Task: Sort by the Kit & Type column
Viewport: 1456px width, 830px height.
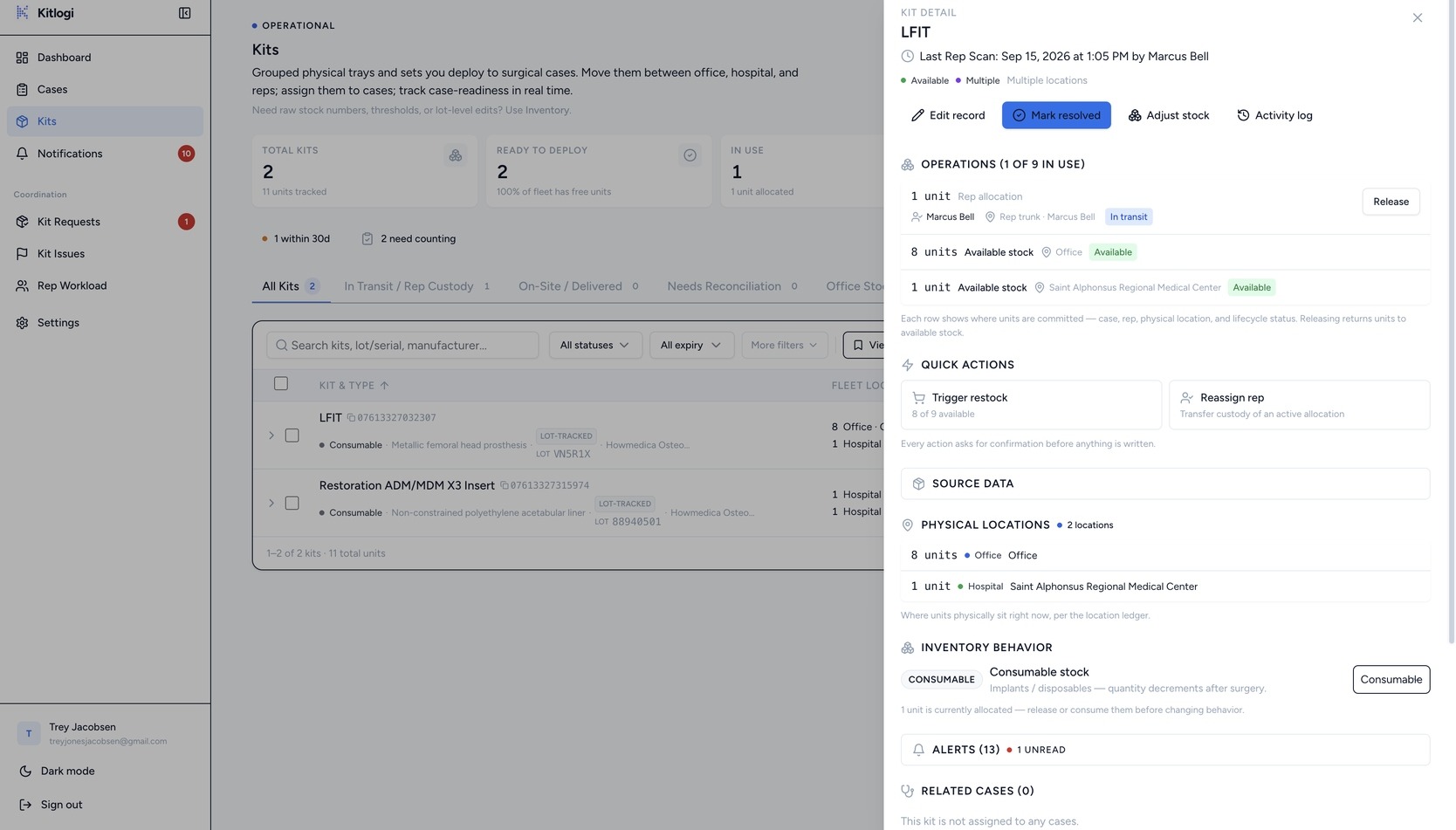Action: tap(354, 386)
